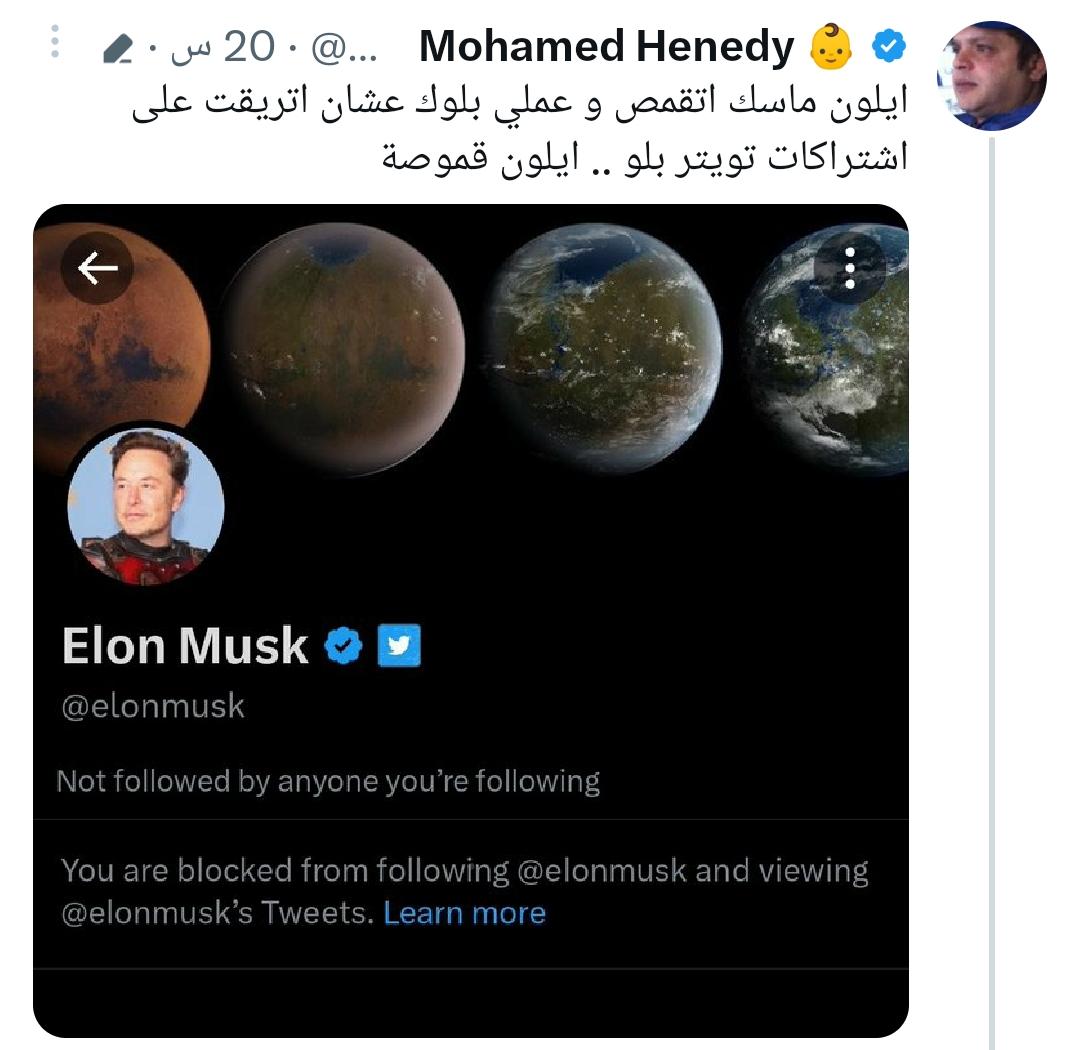Click the circular Elon Musk profile photo
Screen dimensions: 1080x1050
(146, 505)
